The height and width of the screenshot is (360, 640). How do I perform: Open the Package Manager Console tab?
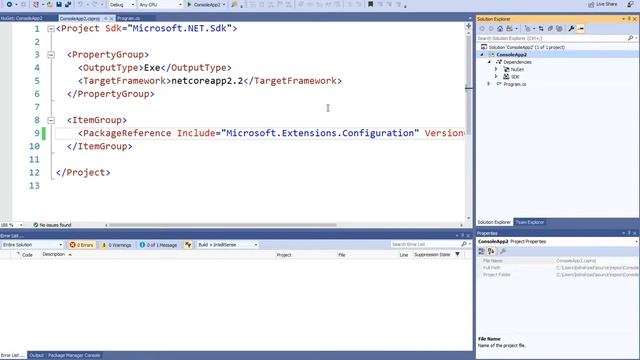tap(74, 356)
